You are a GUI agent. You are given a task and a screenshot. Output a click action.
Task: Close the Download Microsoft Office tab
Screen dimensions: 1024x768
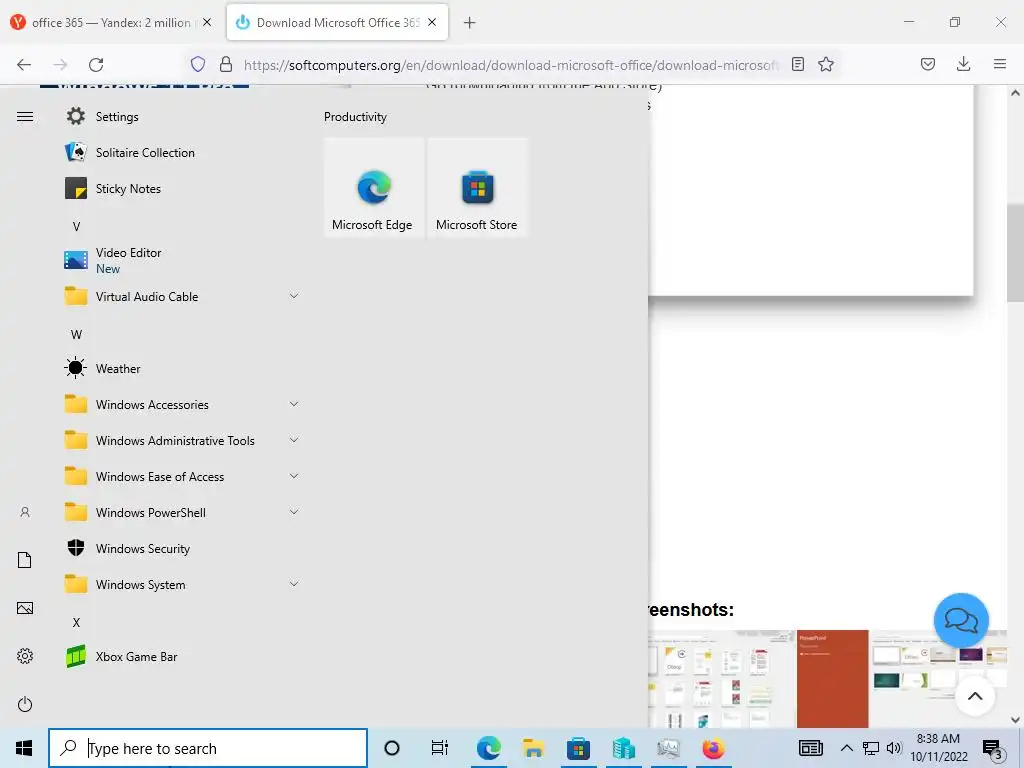[x=432, y=22]
